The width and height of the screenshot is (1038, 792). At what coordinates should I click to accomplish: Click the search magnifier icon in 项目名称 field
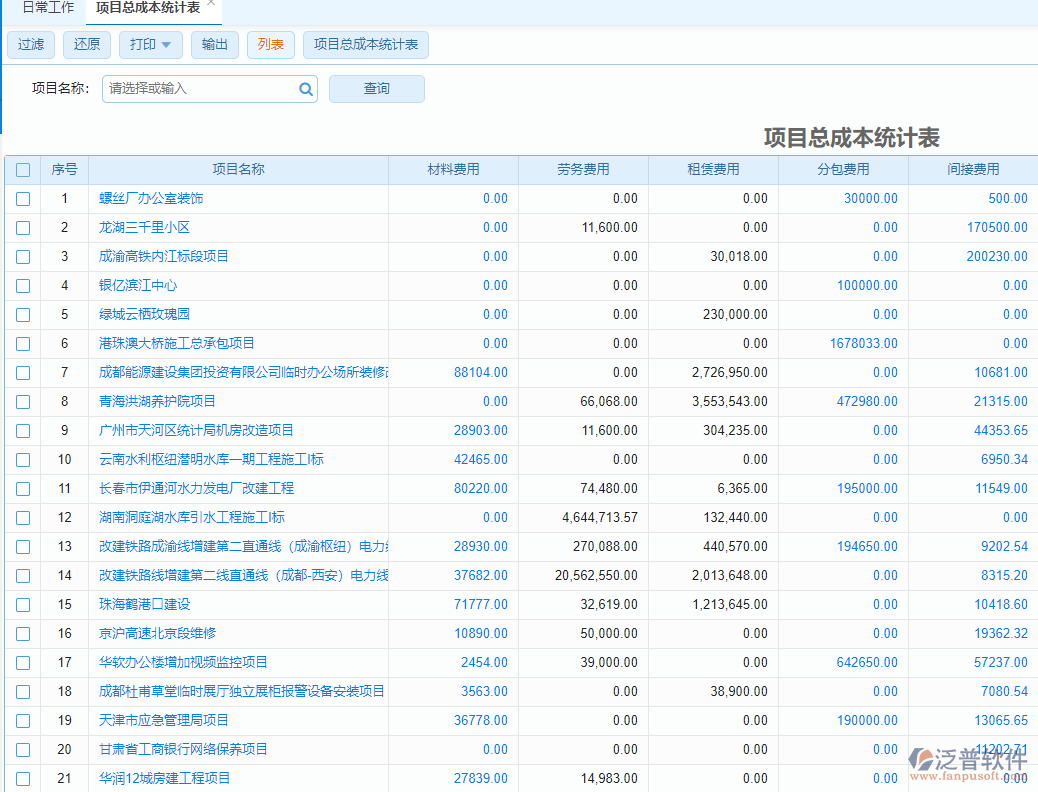pos(305,89)
